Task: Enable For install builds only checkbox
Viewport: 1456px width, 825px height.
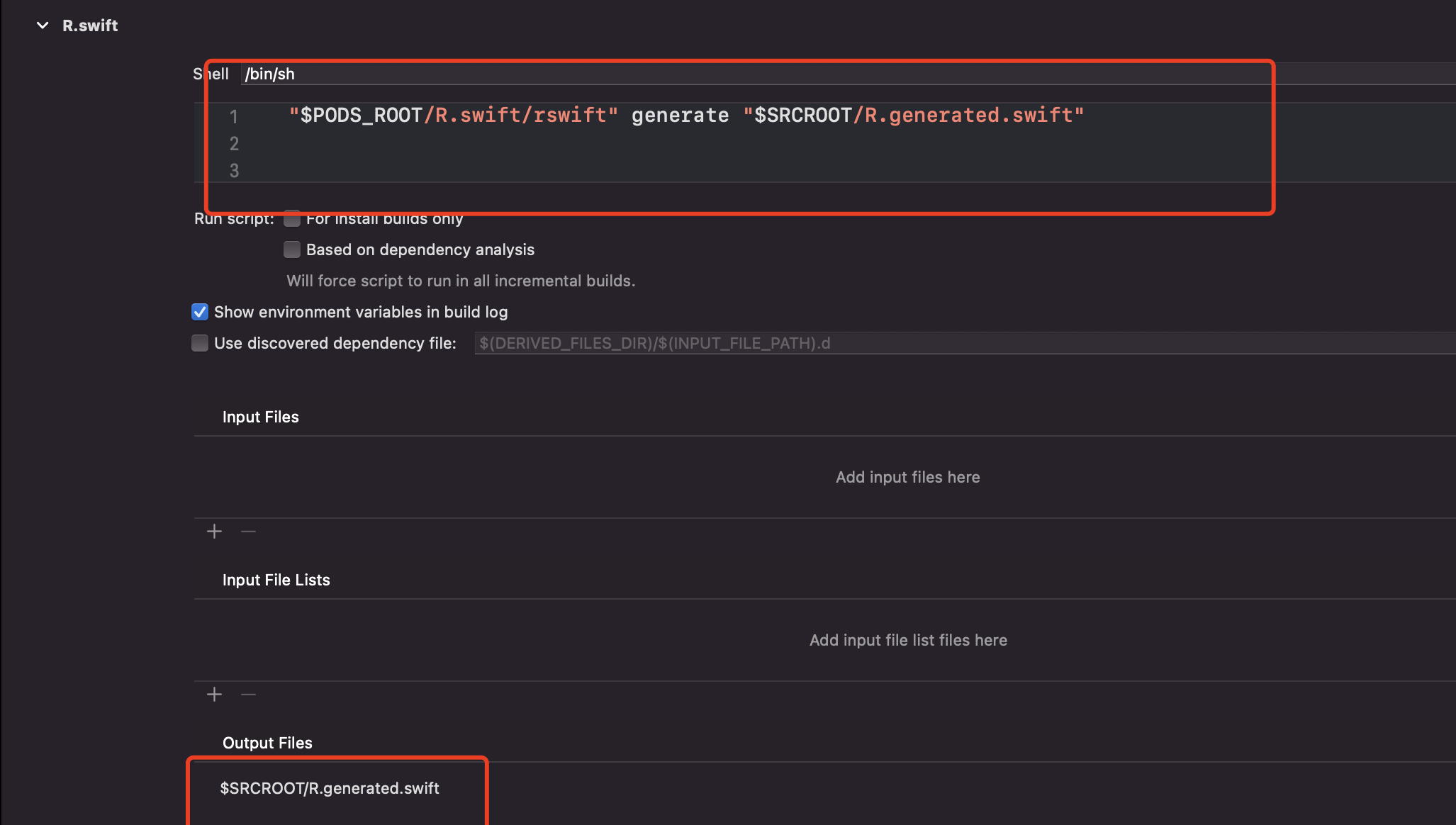Action: click(291, 218)
